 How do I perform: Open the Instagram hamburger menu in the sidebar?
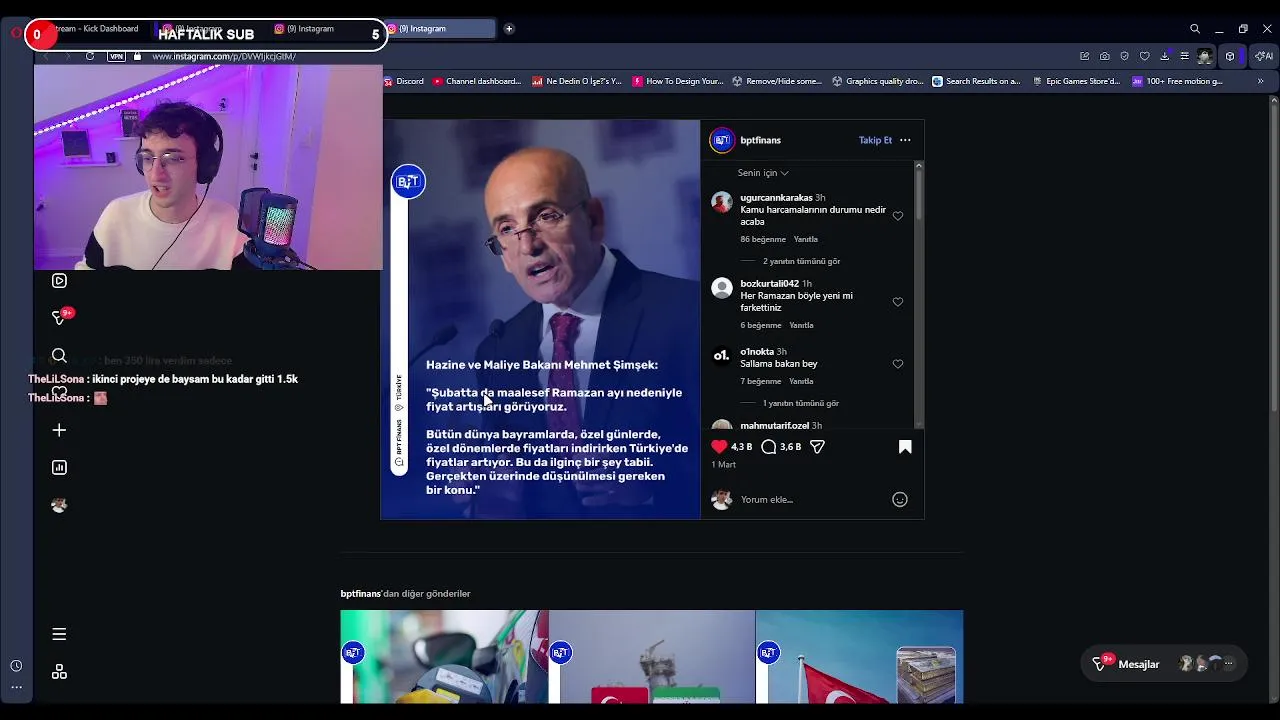(x=59, y=634)
